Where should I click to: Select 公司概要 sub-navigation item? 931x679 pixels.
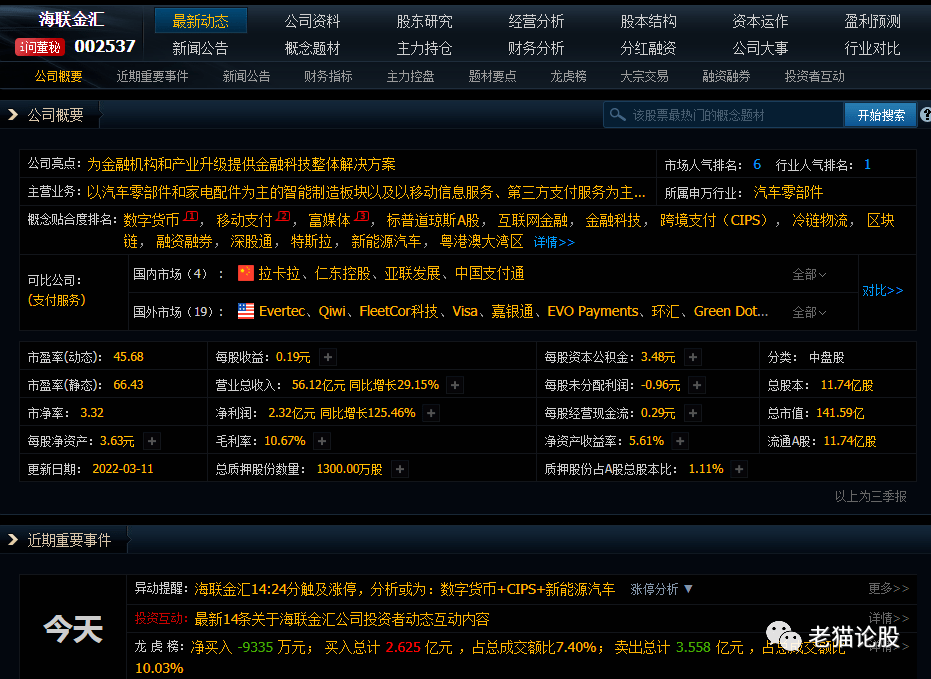tap(58, 77)
